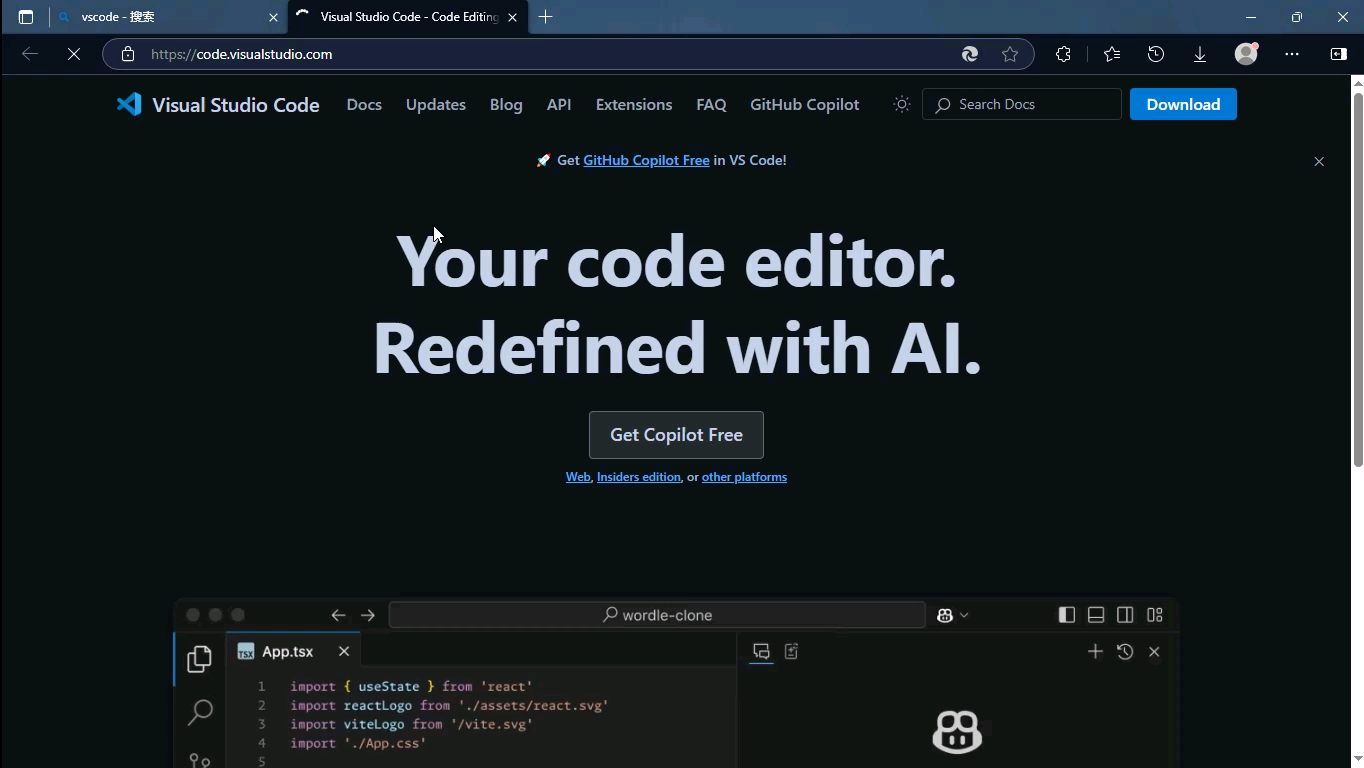Open the other platforms link

point(744,477)
